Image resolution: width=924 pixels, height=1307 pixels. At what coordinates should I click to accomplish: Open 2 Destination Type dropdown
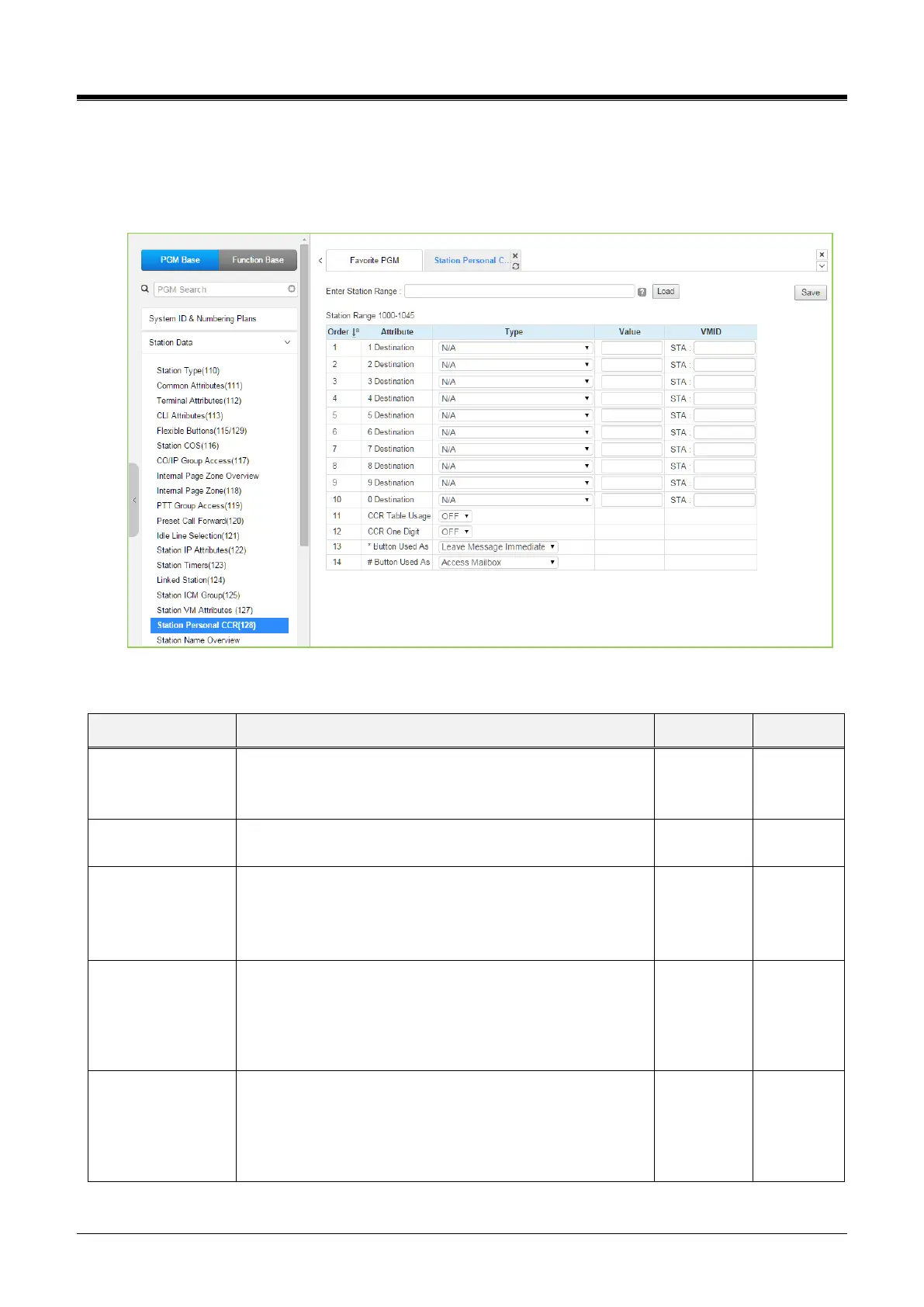pyautogui.click(x=515, y=365)
